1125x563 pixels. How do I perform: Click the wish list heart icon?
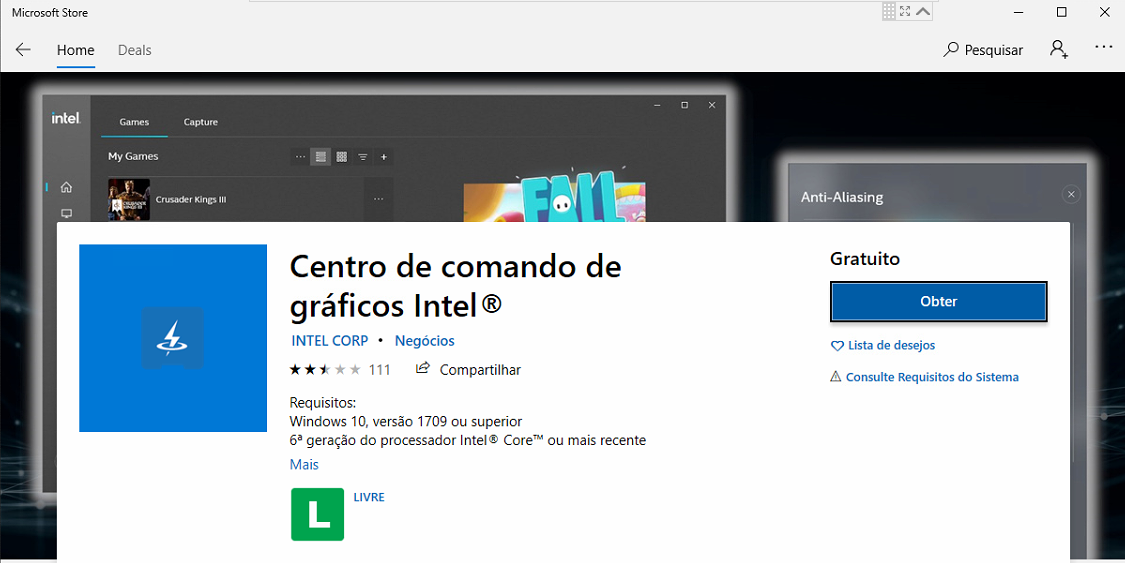click(x=837, y=346)
